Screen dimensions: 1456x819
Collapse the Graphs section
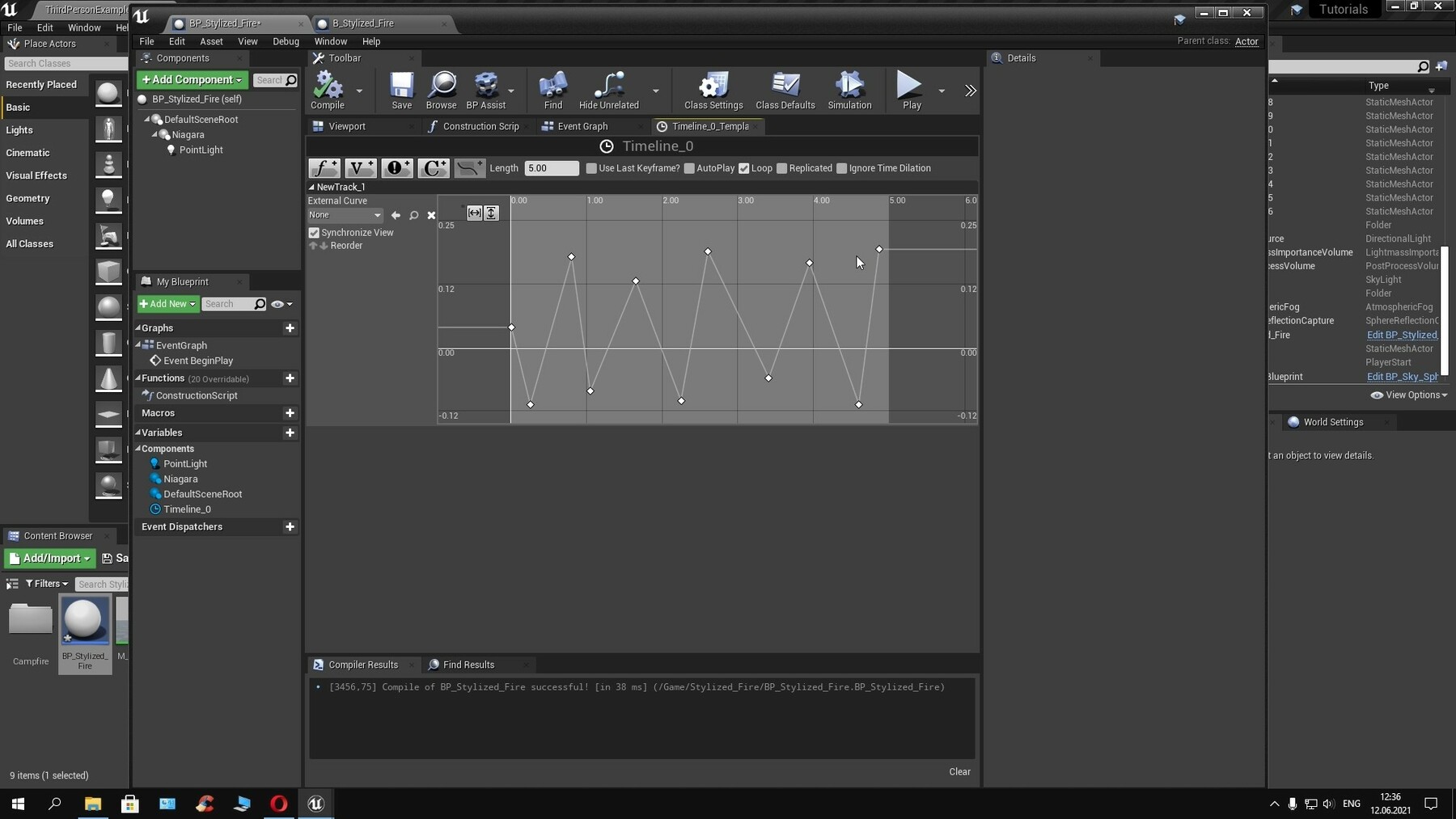pos(138,328)
